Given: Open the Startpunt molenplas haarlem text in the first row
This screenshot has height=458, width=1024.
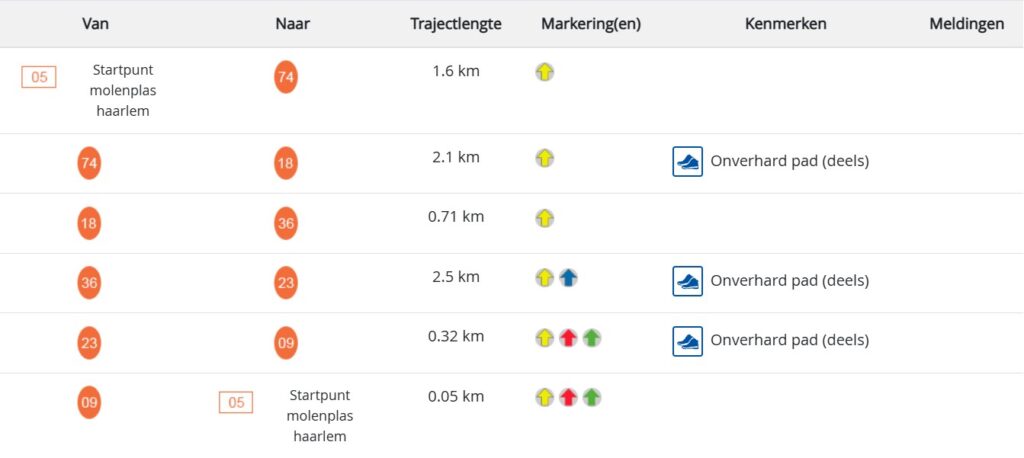Looking at the screenshot, I should [x=123, y=90].
